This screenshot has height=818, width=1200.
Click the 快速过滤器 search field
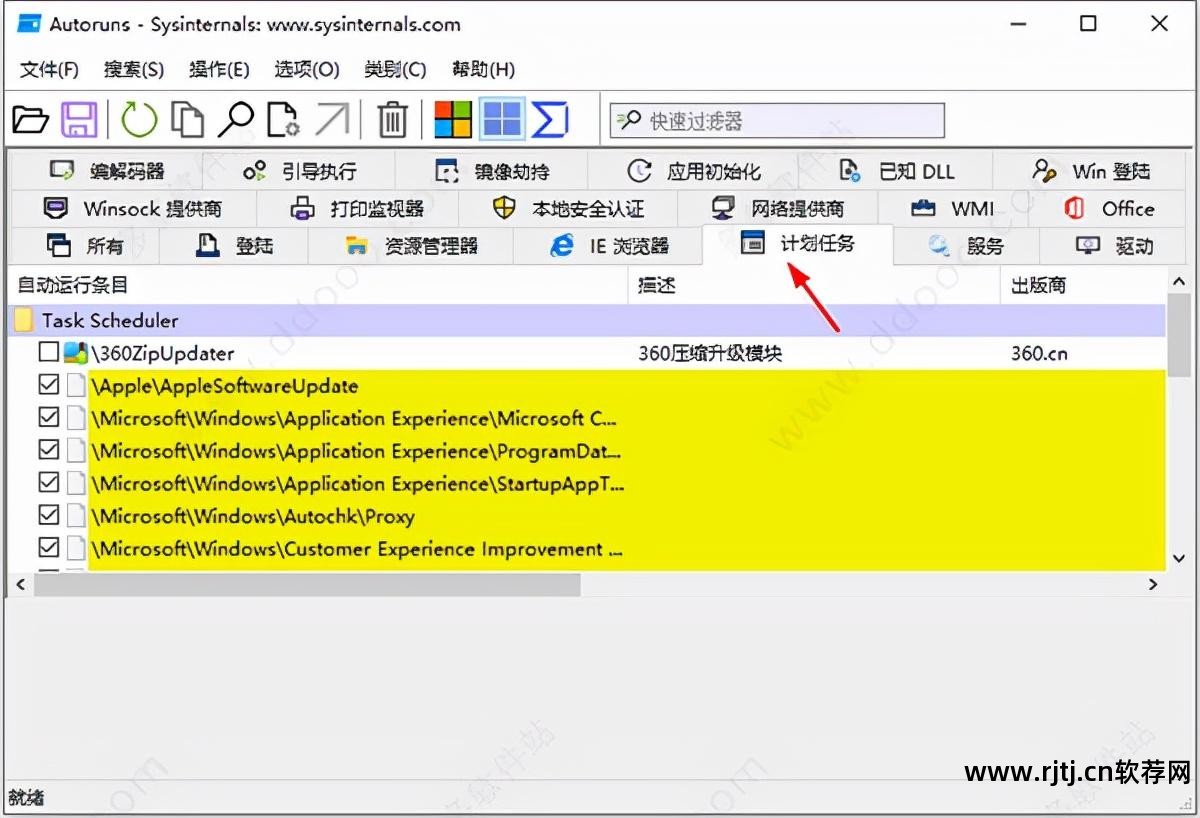pos(777,121)
